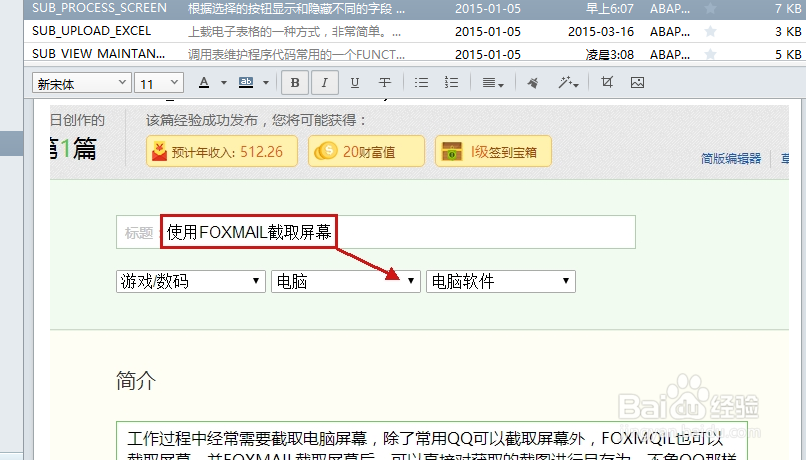Open the 电脑 subcategory dropdown
The image size is (806, 460).
point(346,281)
